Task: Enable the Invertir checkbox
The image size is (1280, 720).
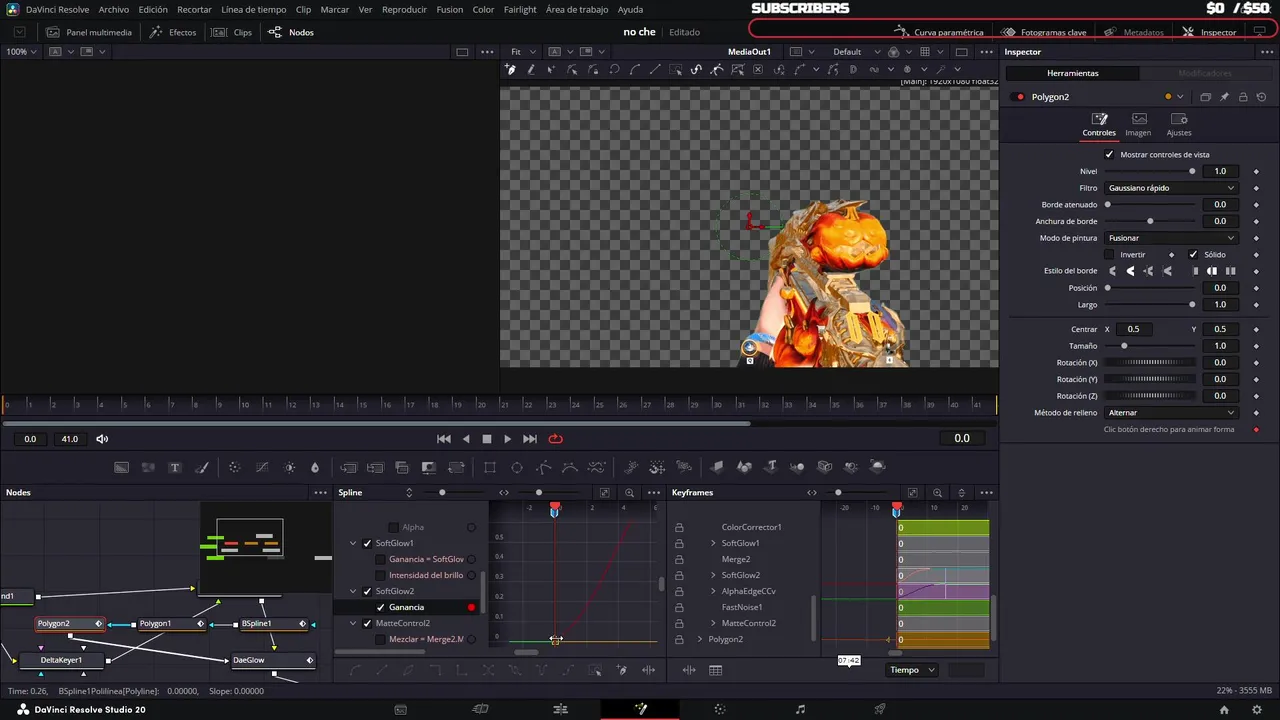Action: [1109, 255]
